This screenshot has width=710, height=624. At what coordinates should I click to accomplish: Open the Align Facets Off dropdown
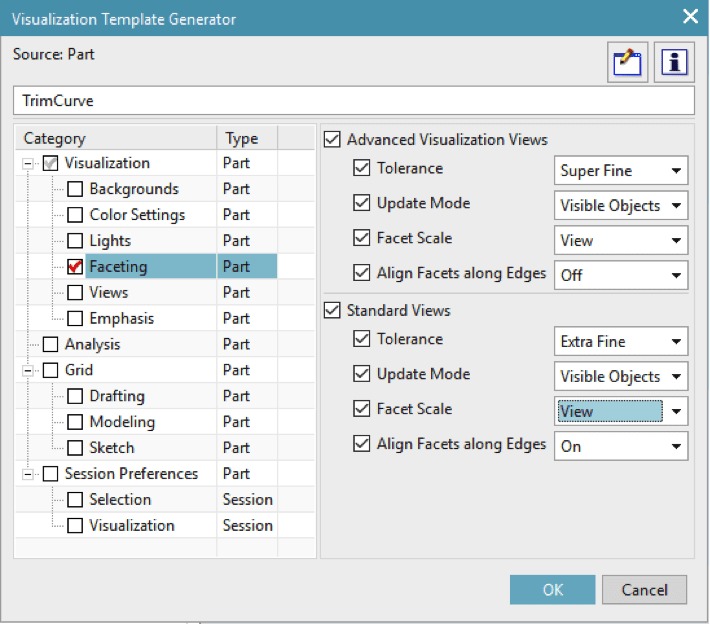621,275
